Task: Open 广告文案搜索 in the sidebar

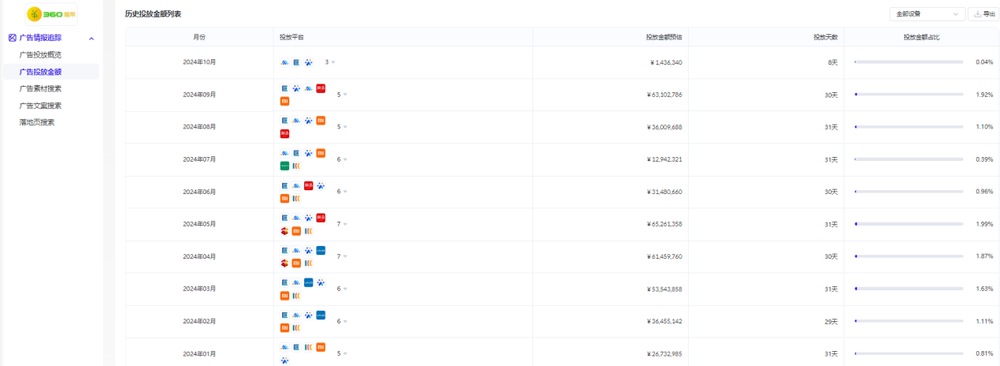Action: click(40, 106)
